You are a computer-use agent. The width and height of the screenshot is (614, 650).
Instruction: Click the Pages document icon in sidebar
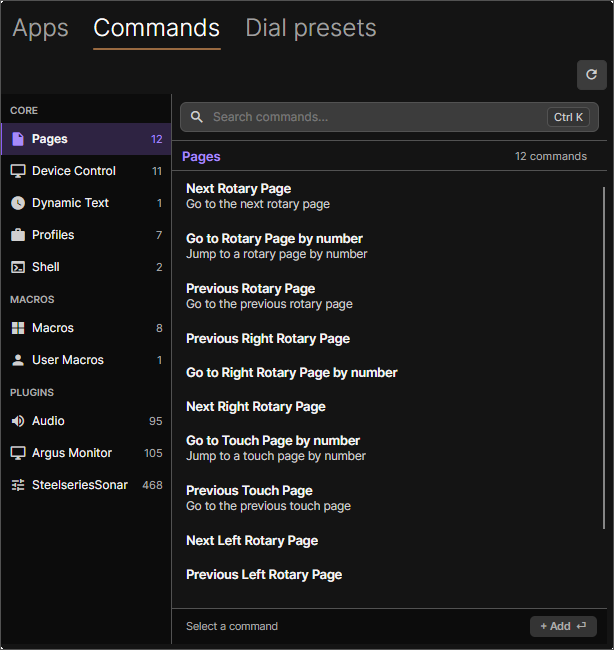(x=18, y=139)
